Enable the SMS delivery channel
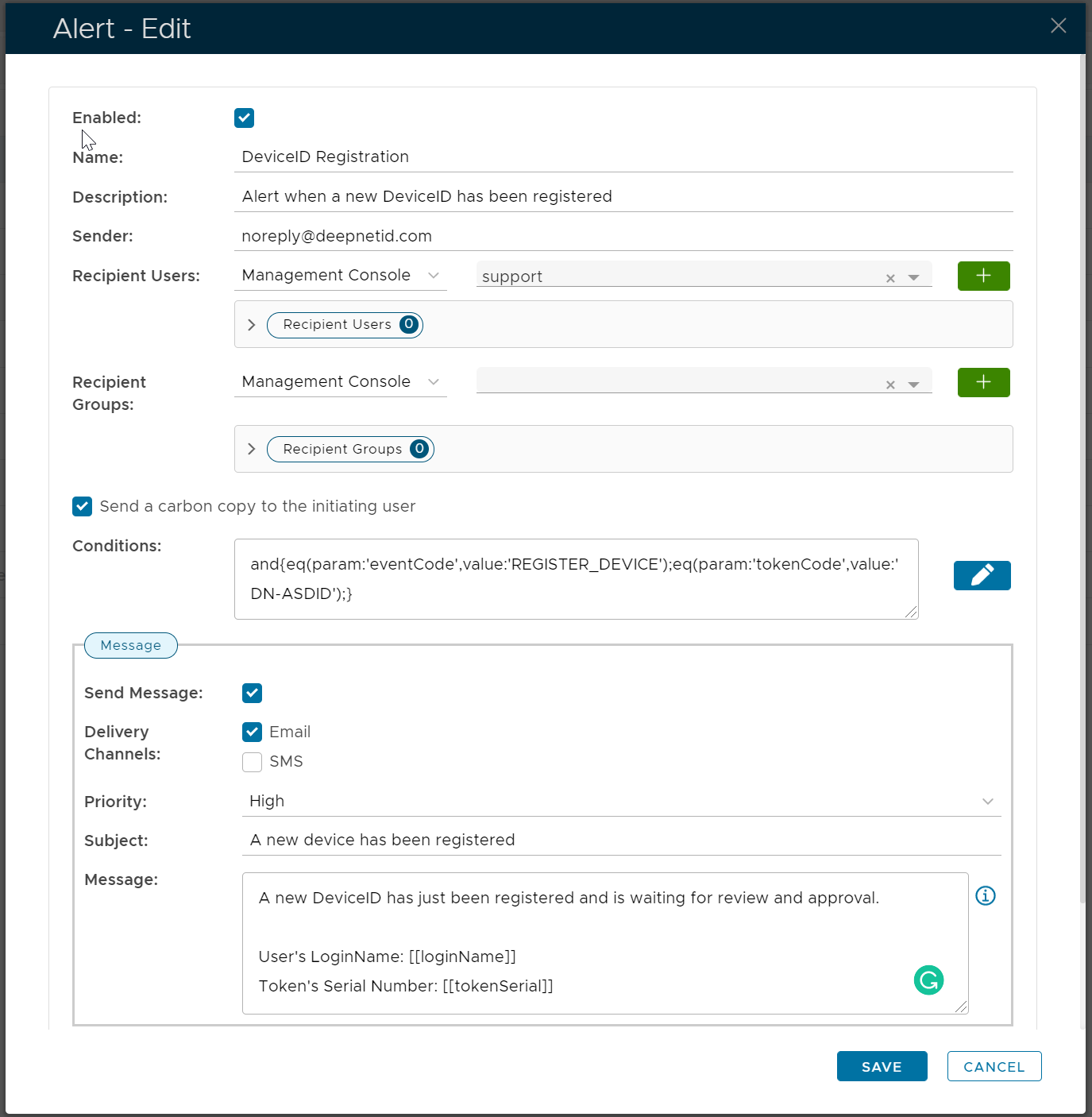The height and width of the screenshot is (1117, 1092). [x=253, y=762]
